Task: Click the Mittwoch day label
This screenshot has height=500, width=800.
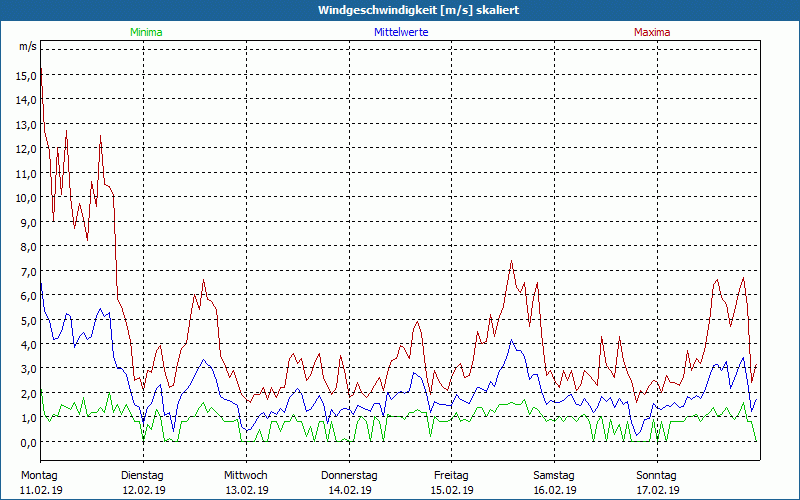Action: [245, 475]
